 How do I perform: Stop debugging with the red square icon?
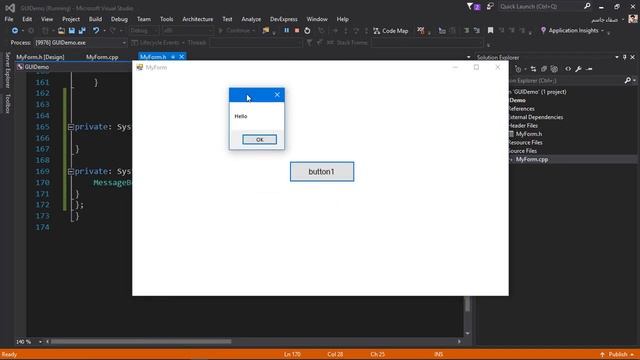point(297,31)
